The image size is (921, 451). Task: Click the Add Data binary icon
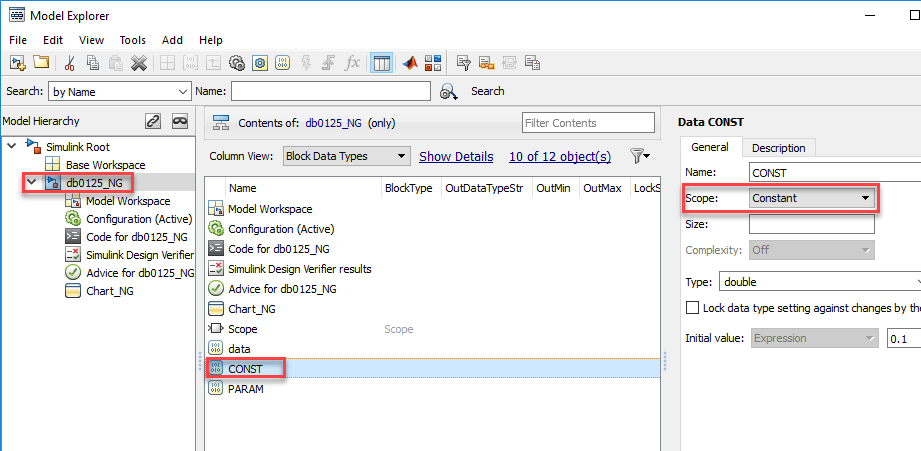283,63
